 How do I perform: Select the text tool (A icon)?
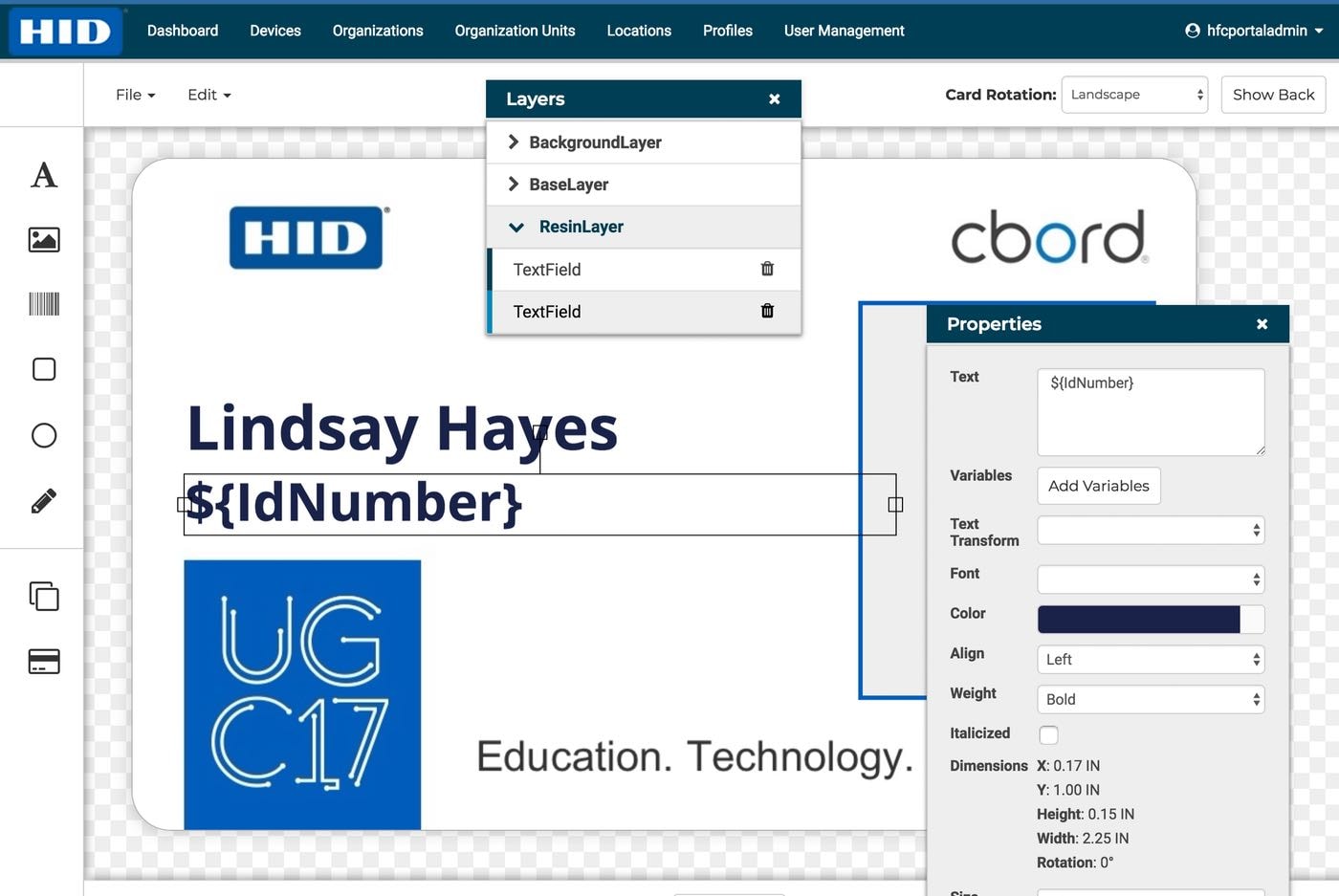(x=44, y=175)
